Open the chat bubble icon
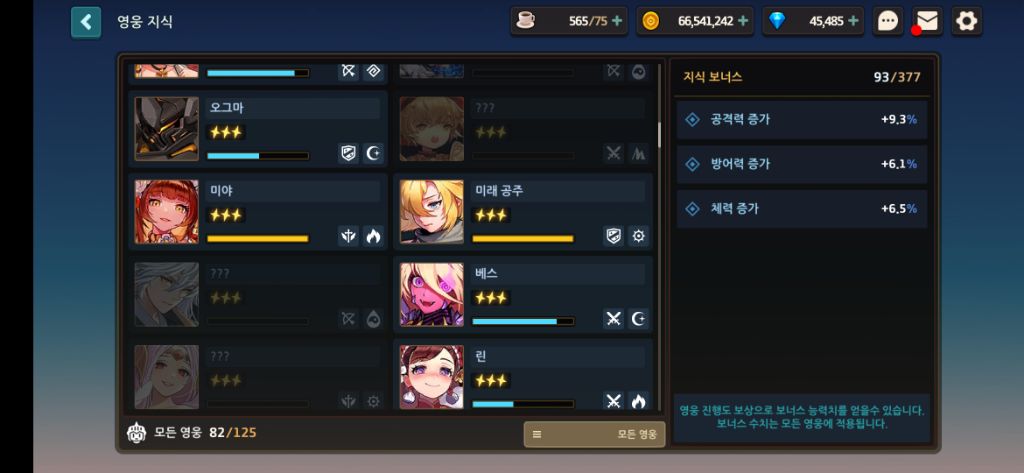The width and height of the screenshot is (1024, 473). (x=888, y=22)
